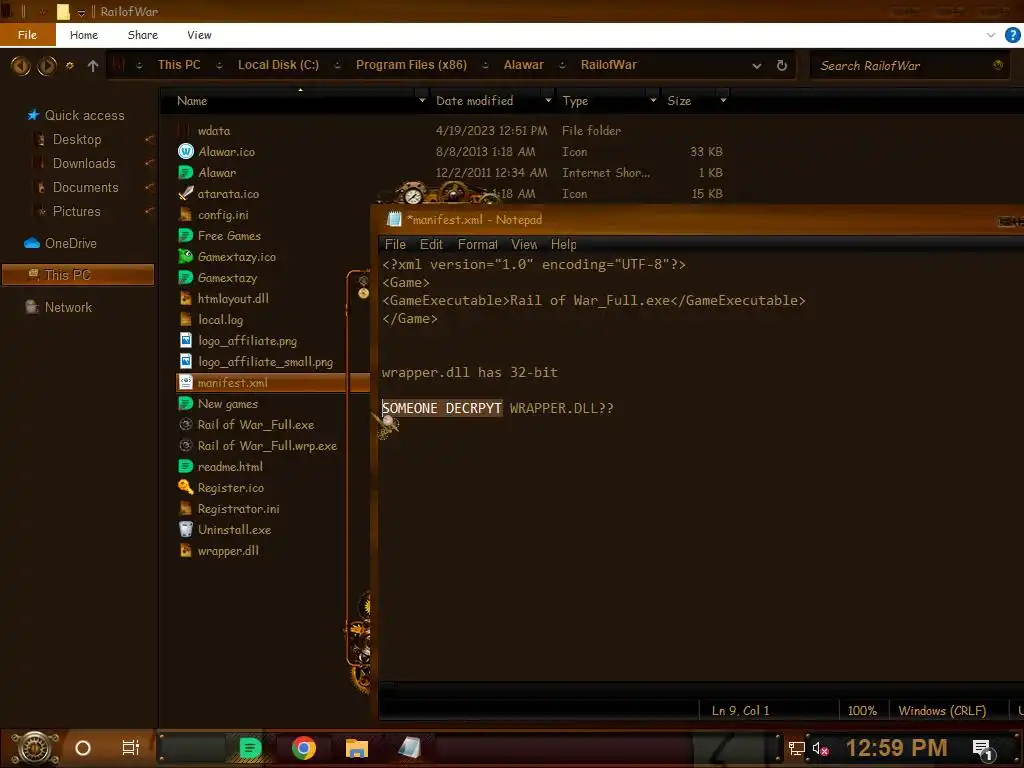Launch Google Chrome from taskbar

[304, 748]
